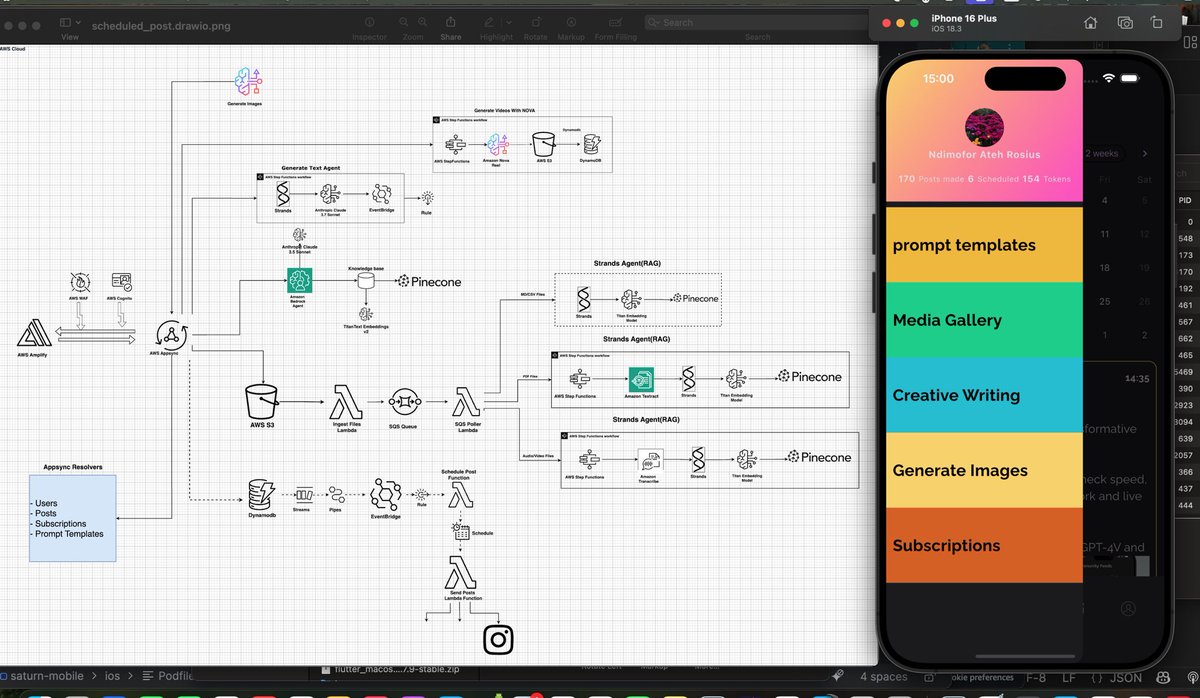The image size is (1200, 698).
Task: Tap the user name Ndimofor Ateh Rosius
Action: (x=984, y=155)
